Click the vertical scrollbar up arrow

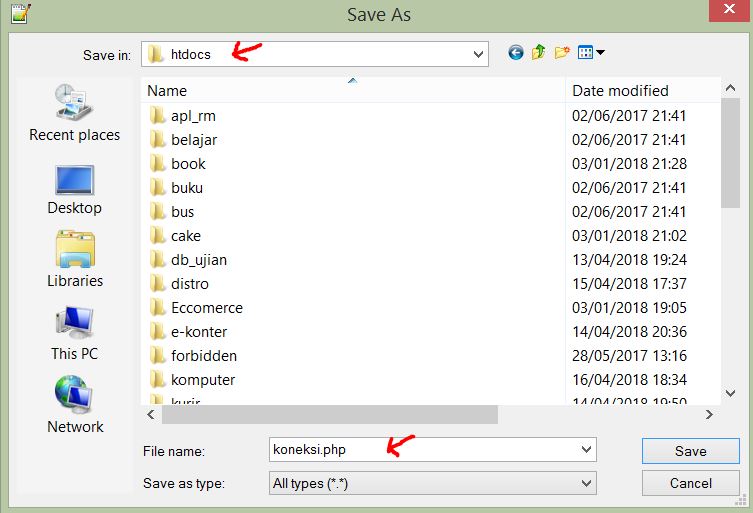tap(730, 88)
